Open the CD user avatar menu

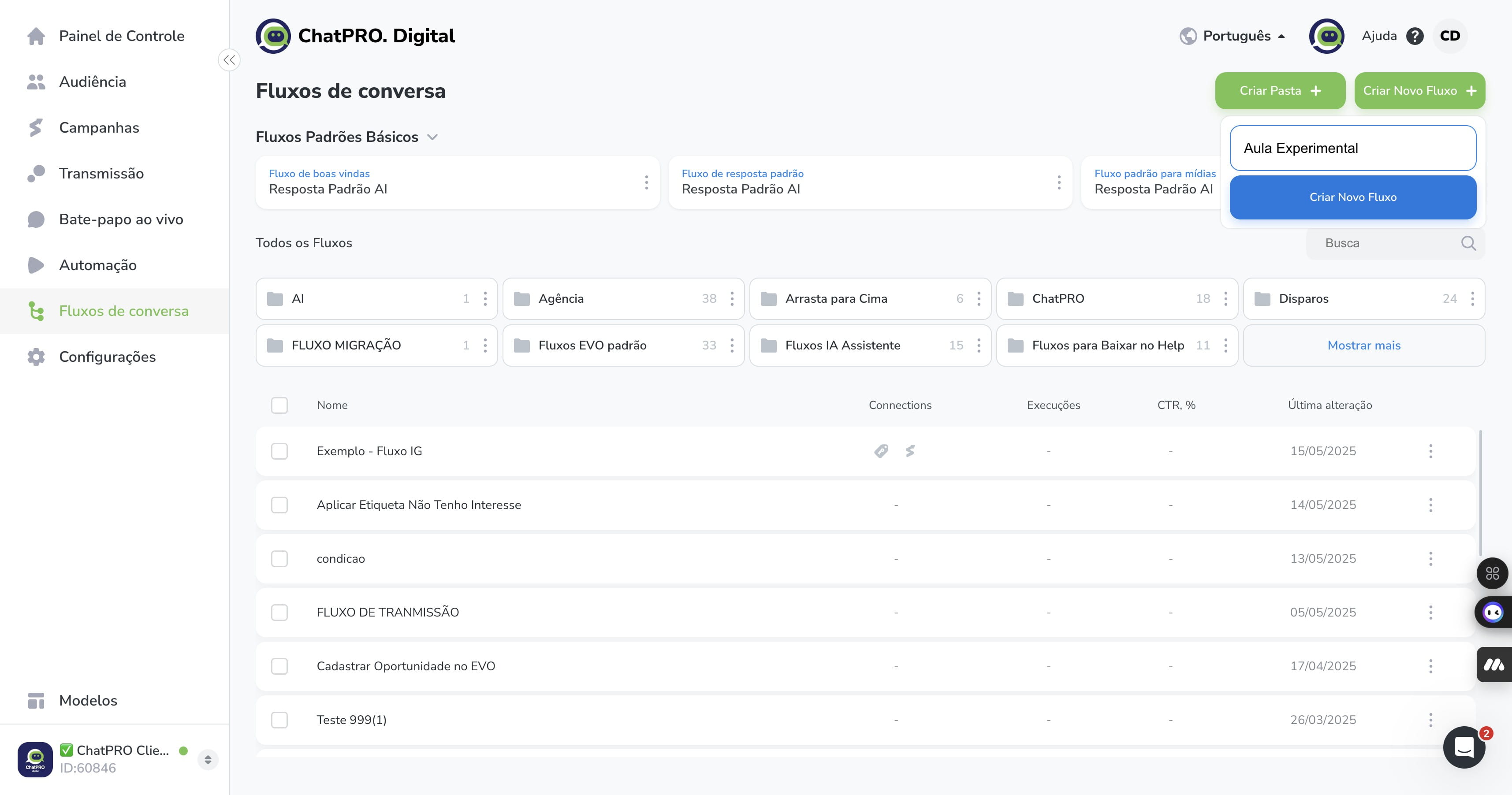(x=1450, y=36)
